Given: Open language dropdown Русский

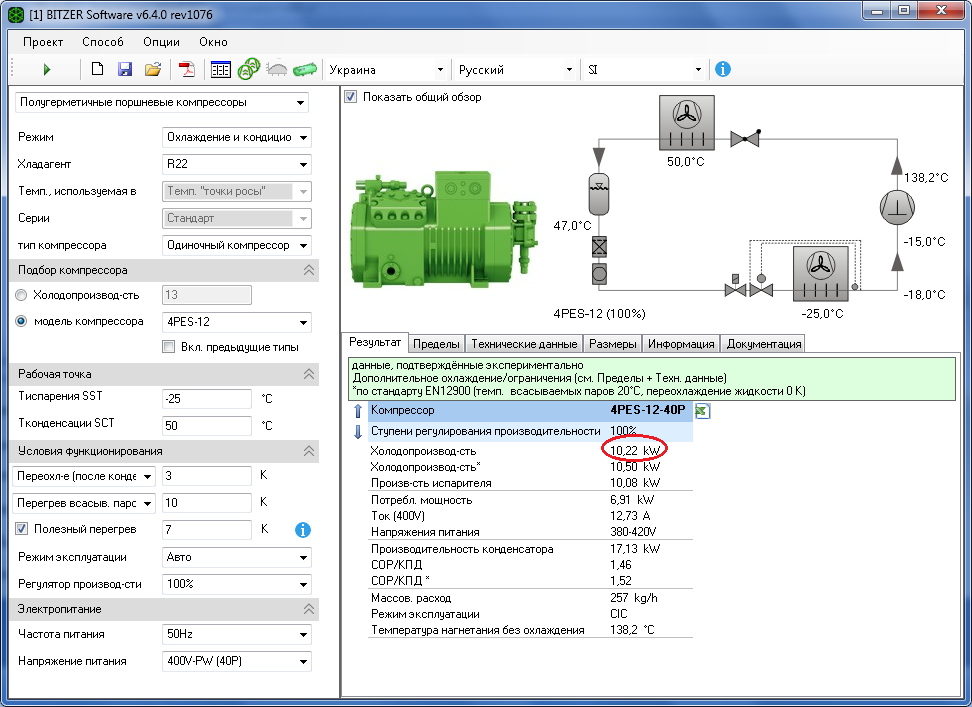Looking at the screenshot, I should point(515,69).
